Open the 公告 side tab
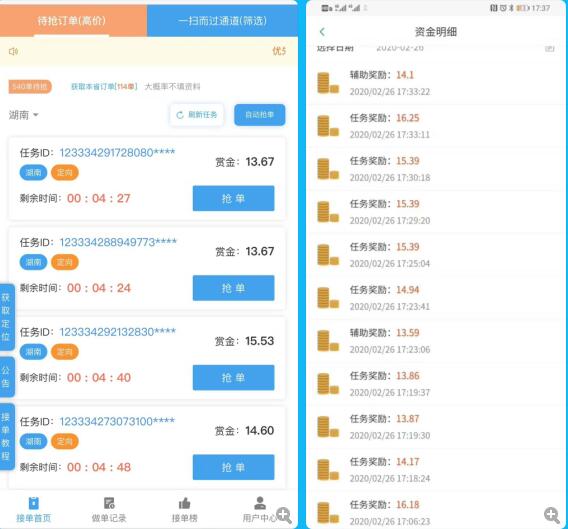568x529 pixels. 6,377
